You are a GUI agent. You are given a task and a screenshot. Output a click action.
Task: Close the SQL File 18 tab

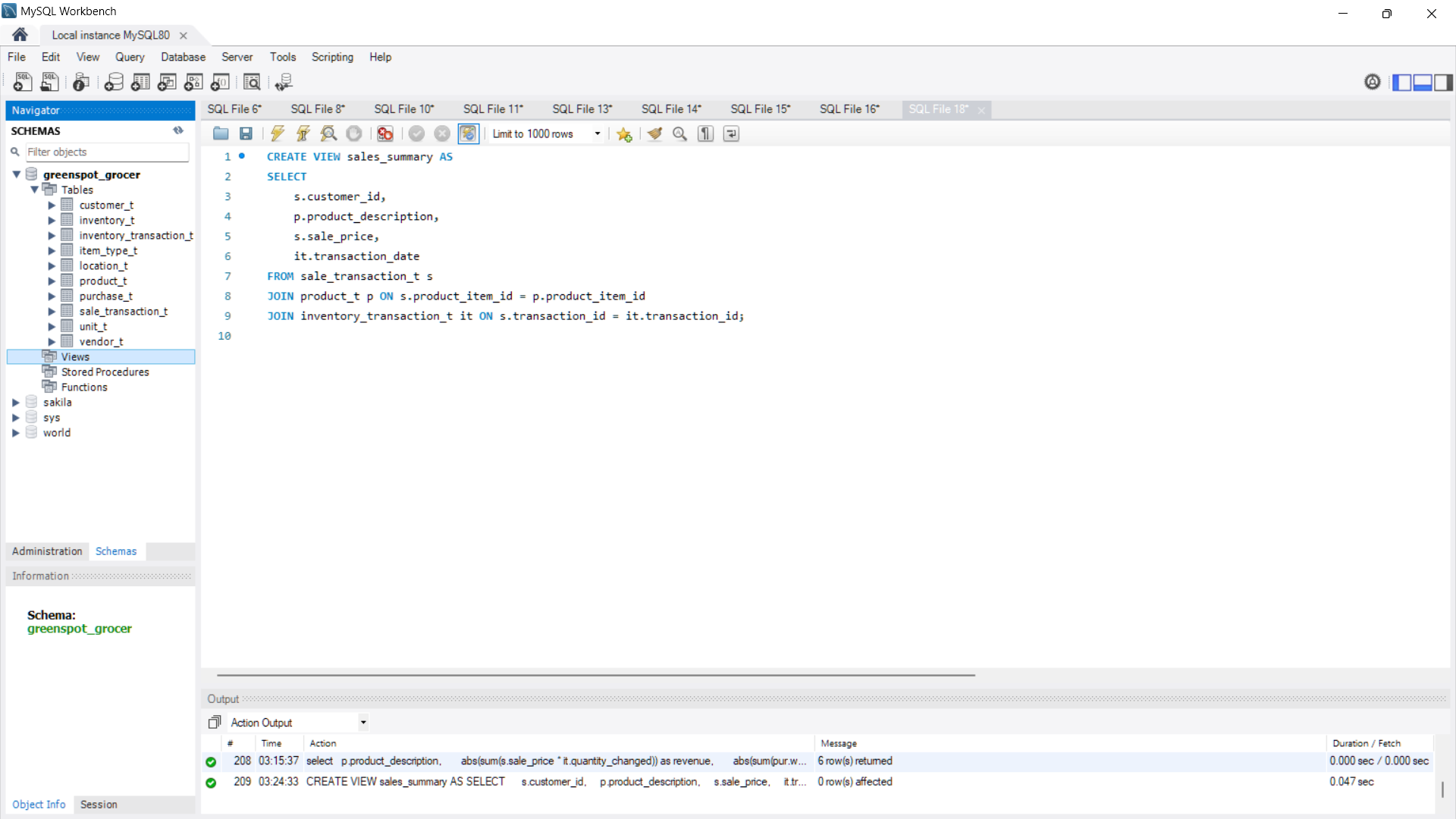coord(981,110)
